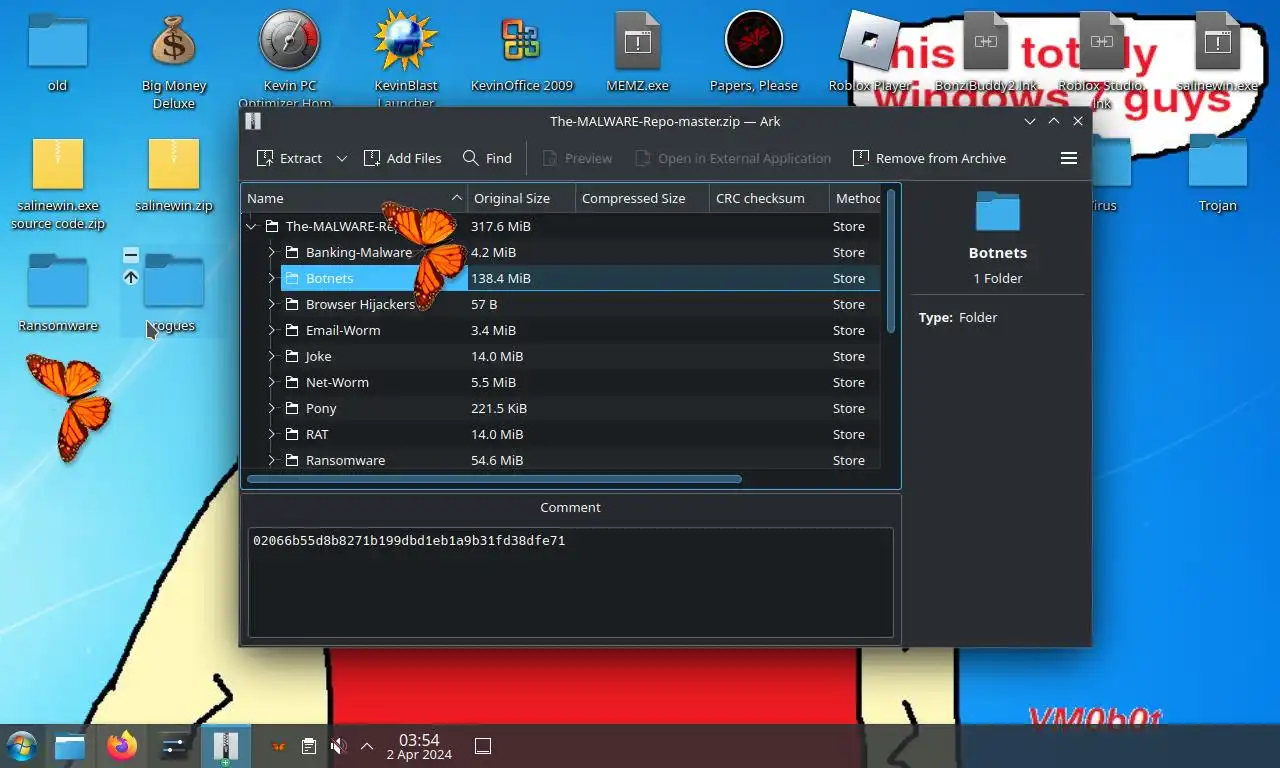Click the vertical scrollbar of file list
Viewport: 1280px width, 768px height.
[x=891, y=260]
